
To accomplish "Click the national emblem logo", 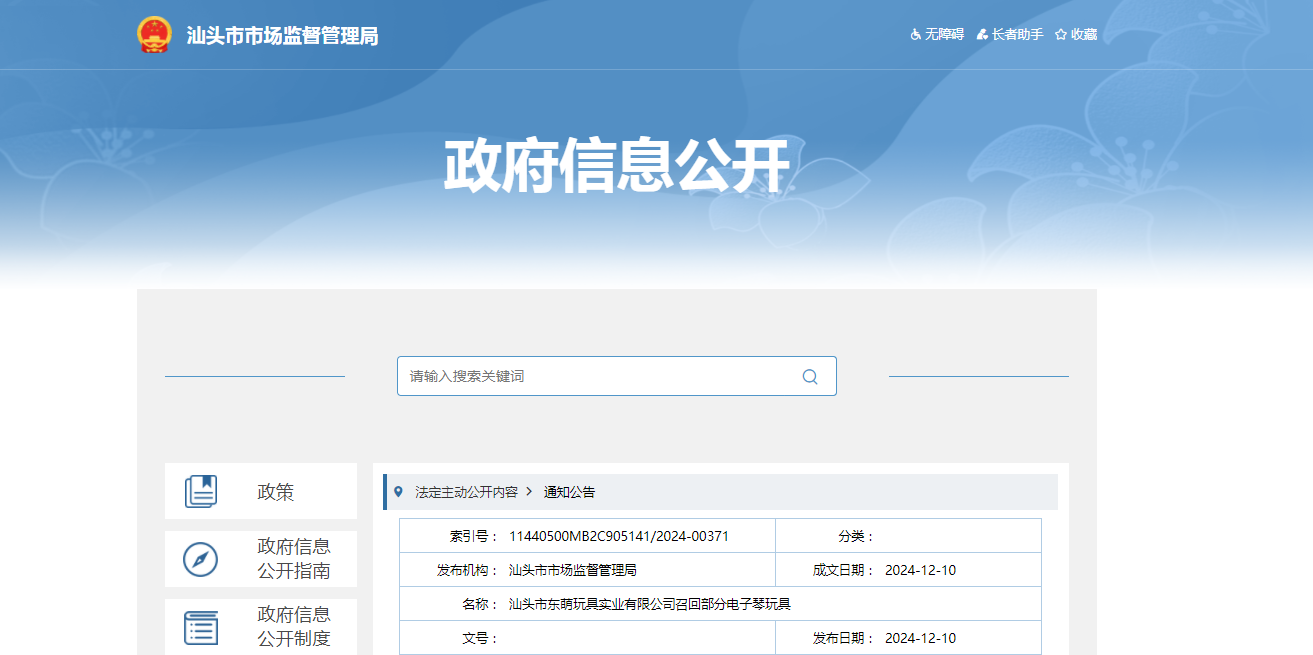I will 154,35.
